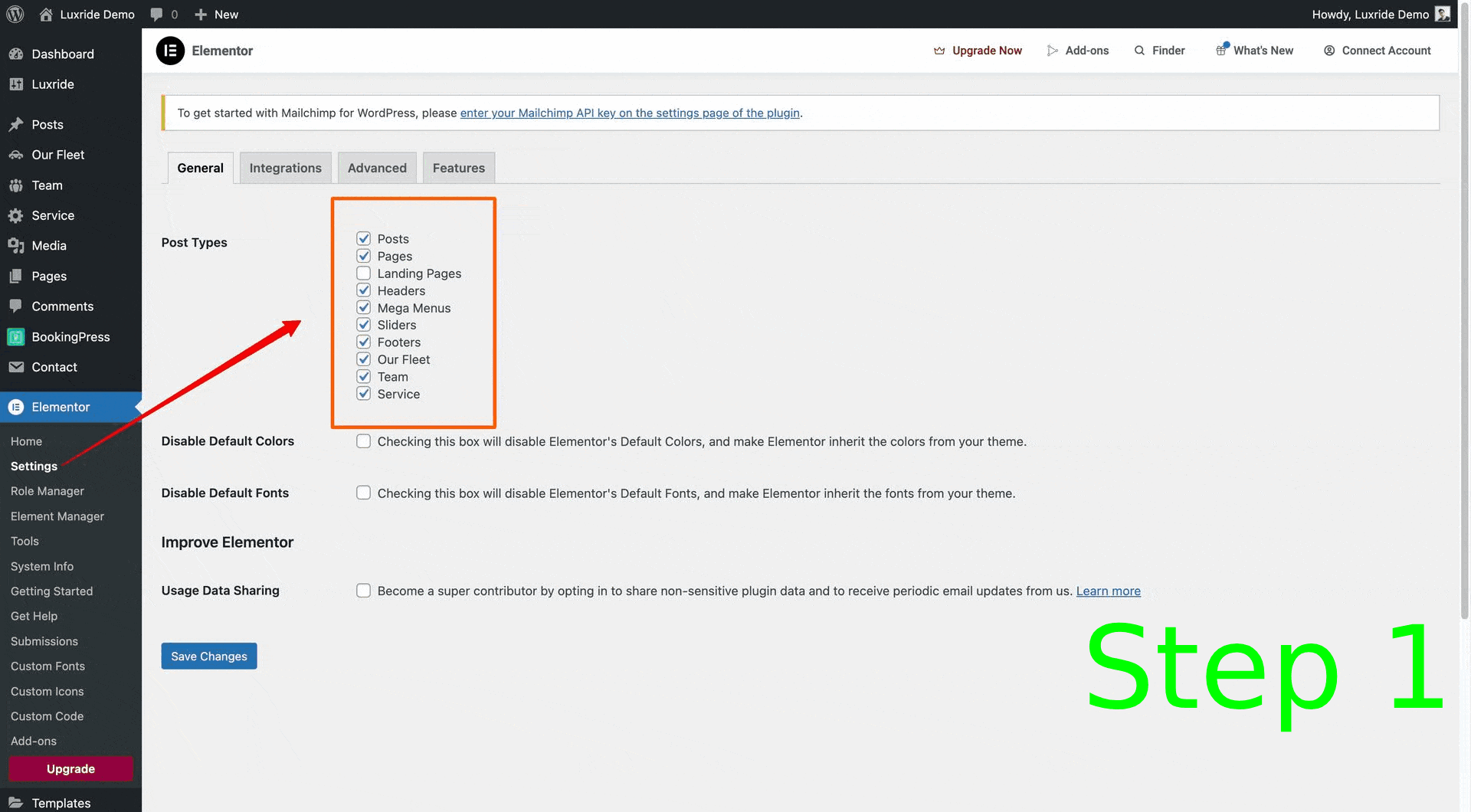Switch to the Advanced tab
The height and width of the screenshot is (812, 1471).
tap(377, 168)
